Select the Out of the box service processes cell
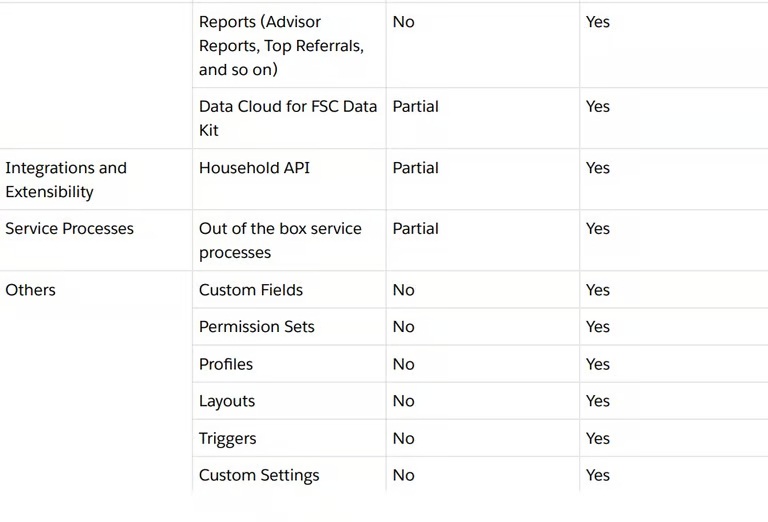 [x=280, y=240]
